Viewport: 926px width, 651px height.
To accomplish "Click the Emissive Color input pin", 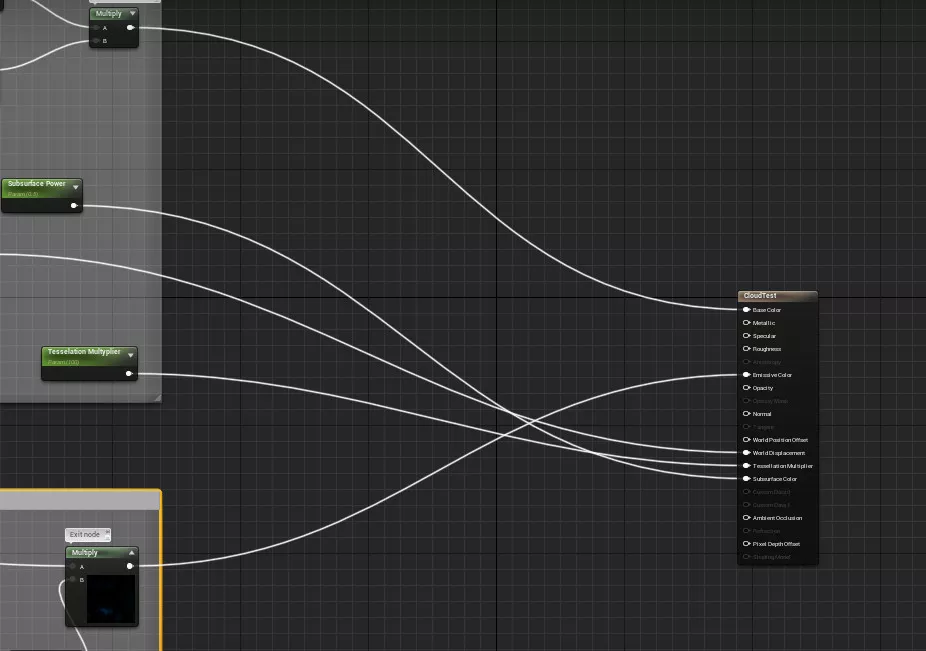I will 746,375.
